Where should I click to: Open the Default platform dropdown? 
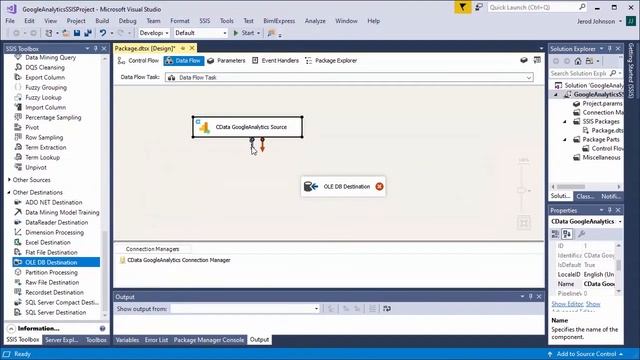tap(200, 33)
